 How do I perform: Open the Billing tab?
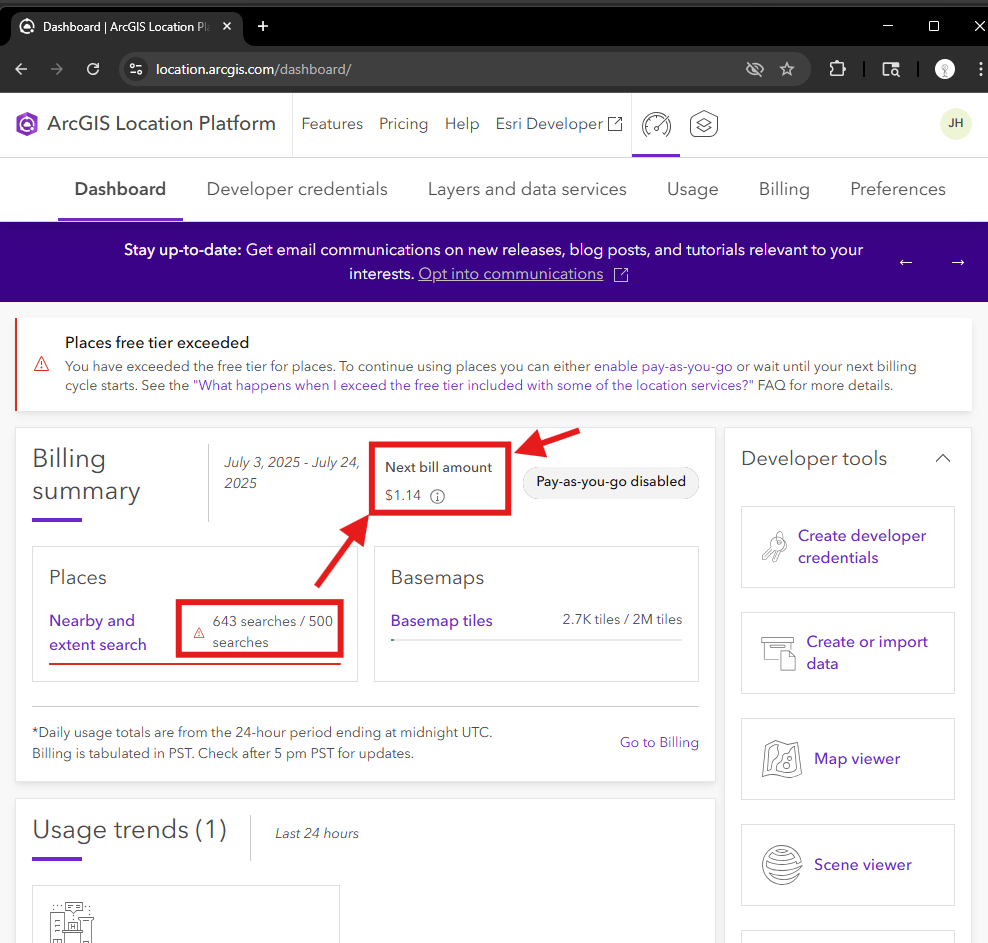tap(784, 189)
